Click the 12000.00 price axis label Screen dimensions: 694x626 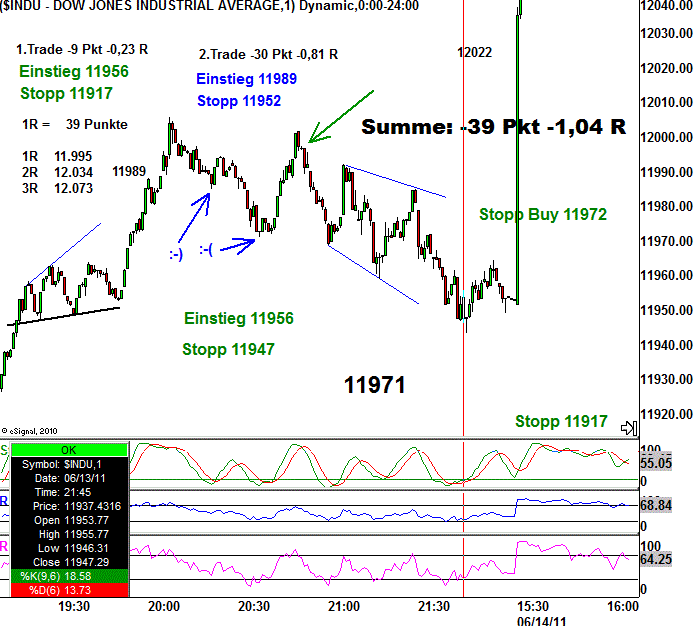[x=666, y=137]
